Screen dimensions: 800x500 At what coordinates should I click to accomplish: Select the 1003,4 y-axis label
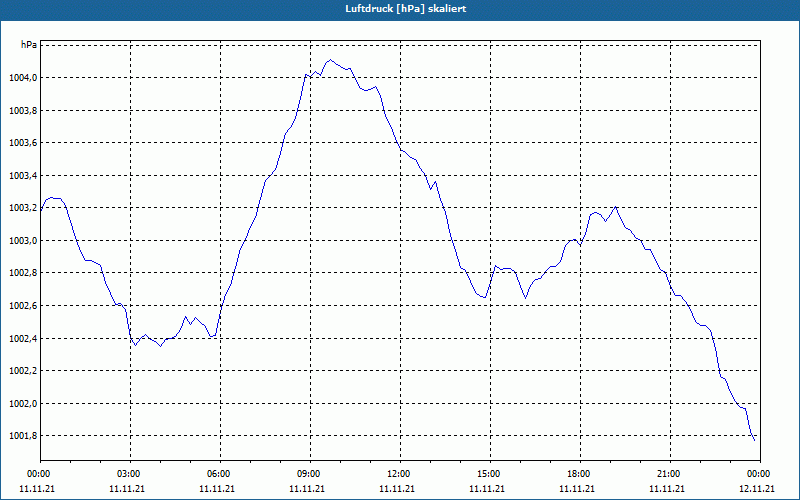coord(23,176)
